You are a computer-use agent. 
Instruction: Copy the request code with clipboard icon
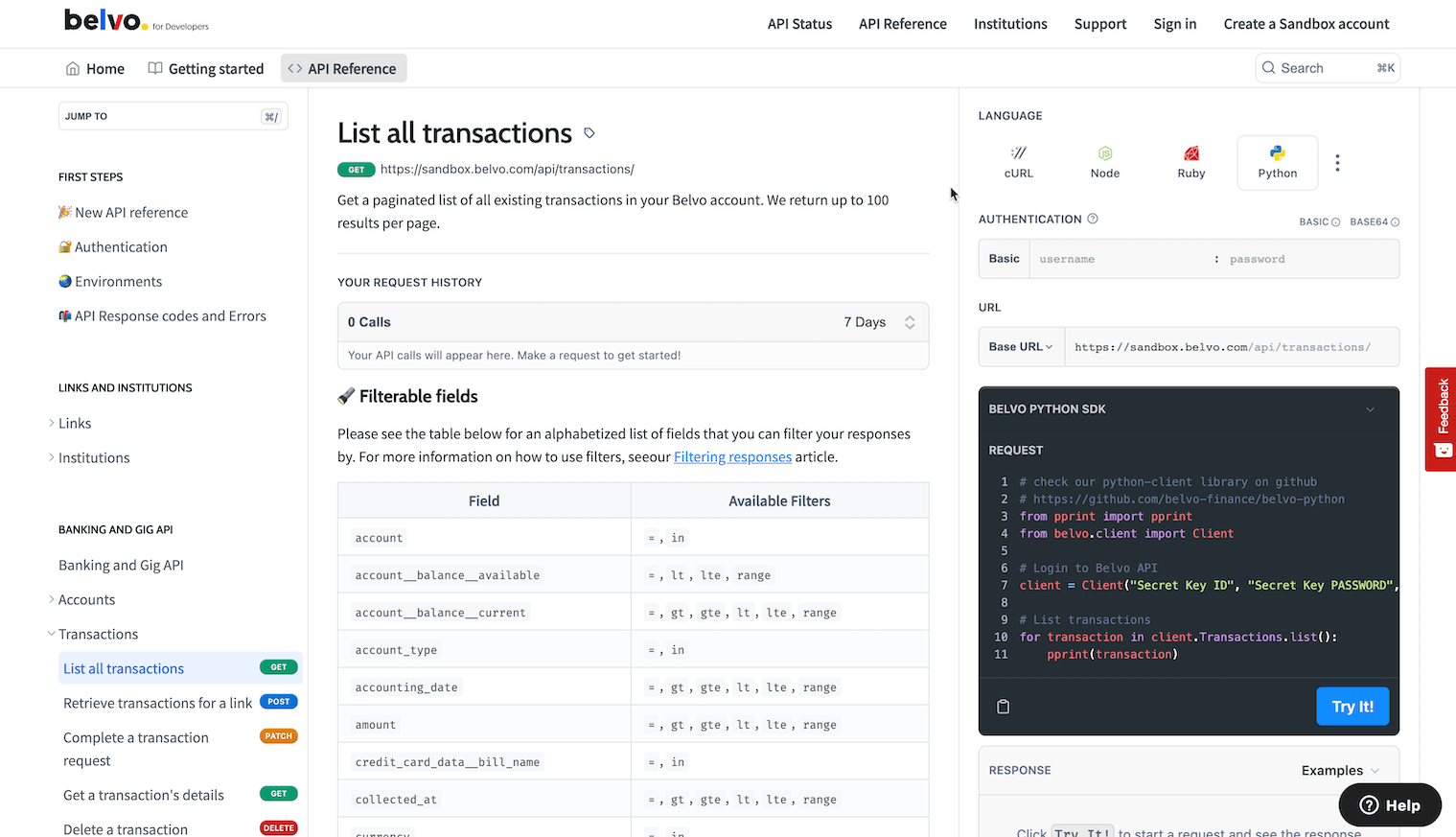[x=1003, y=707]
